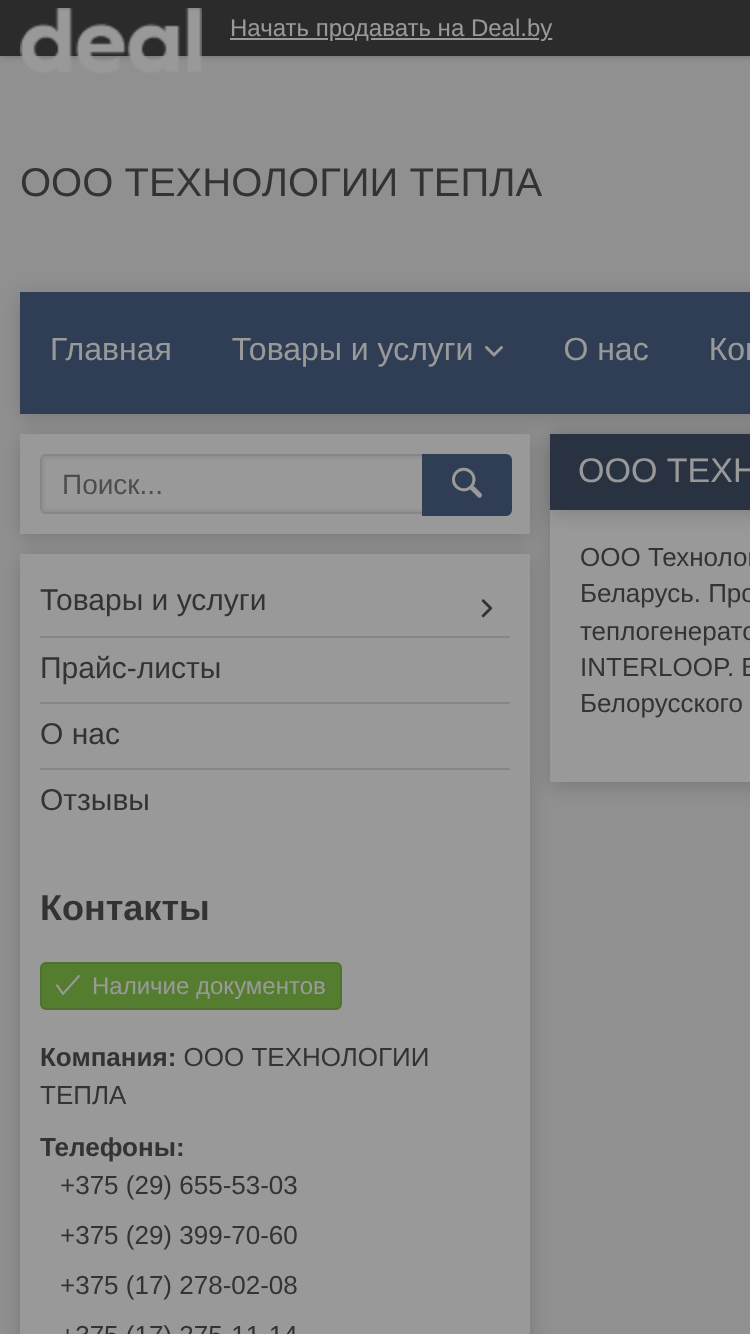
Task: Open О нас in the navigation bar
Action: click(606, 350)
